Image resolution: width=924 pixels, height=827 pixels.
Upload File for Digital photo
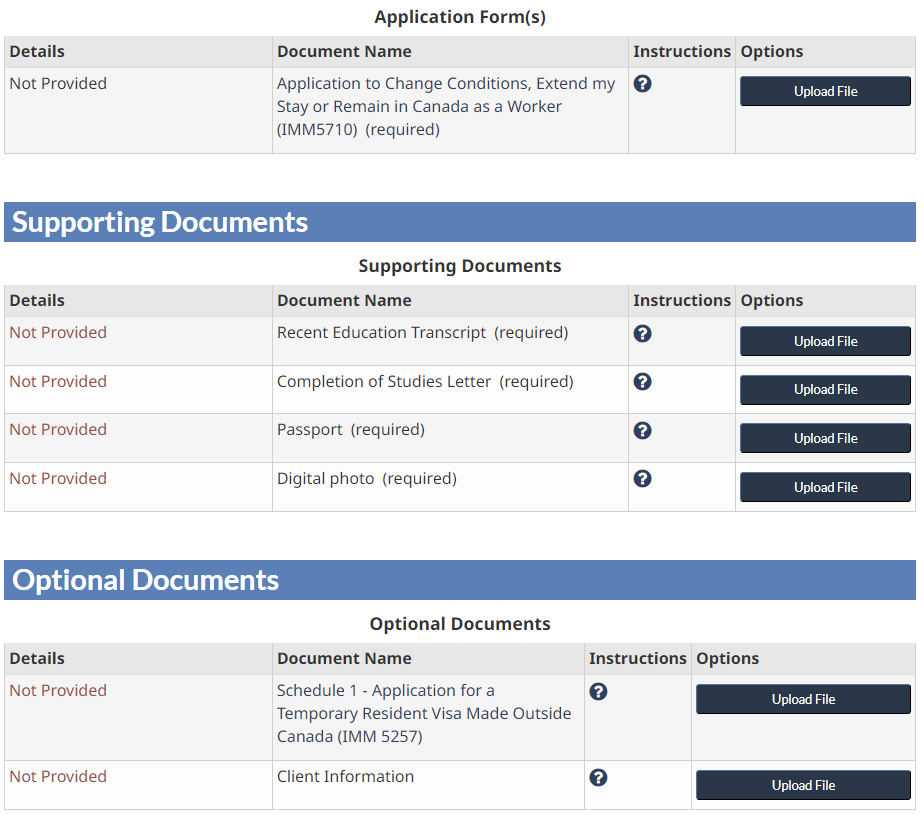(x=825, y=487)
